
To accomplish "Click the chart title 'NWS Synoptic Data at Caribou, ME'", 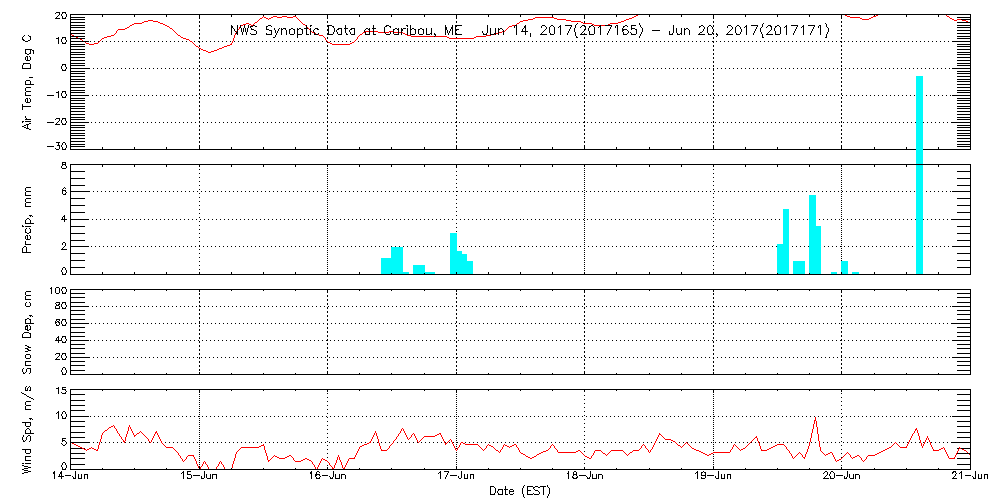I will pyautogui.click(x=347, y=31).
